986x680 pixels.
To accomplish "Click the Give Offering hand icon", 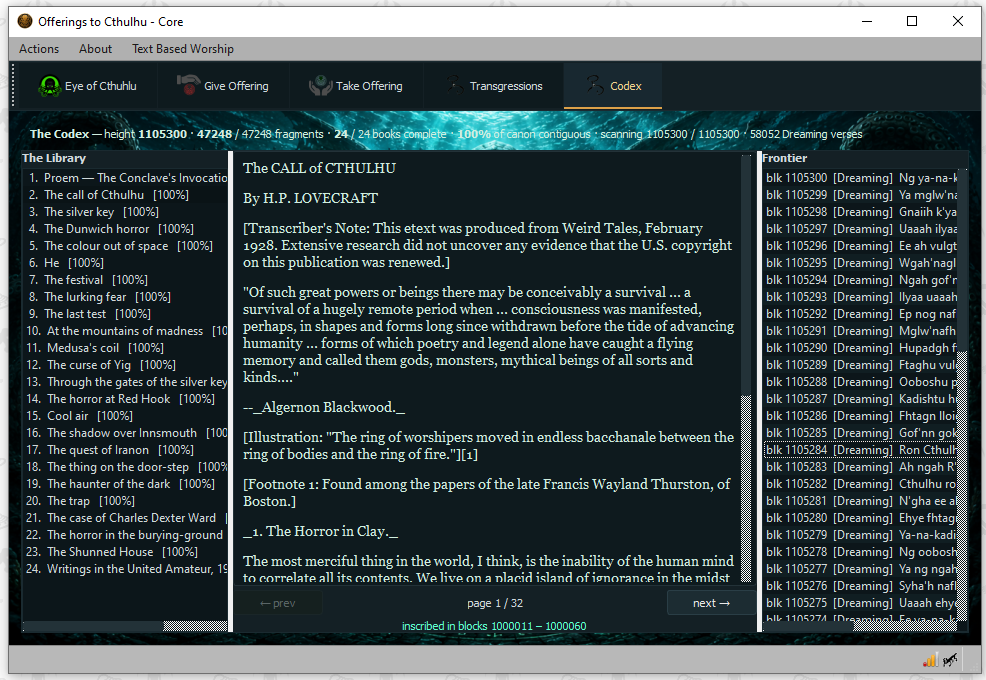I will (188, 85).
